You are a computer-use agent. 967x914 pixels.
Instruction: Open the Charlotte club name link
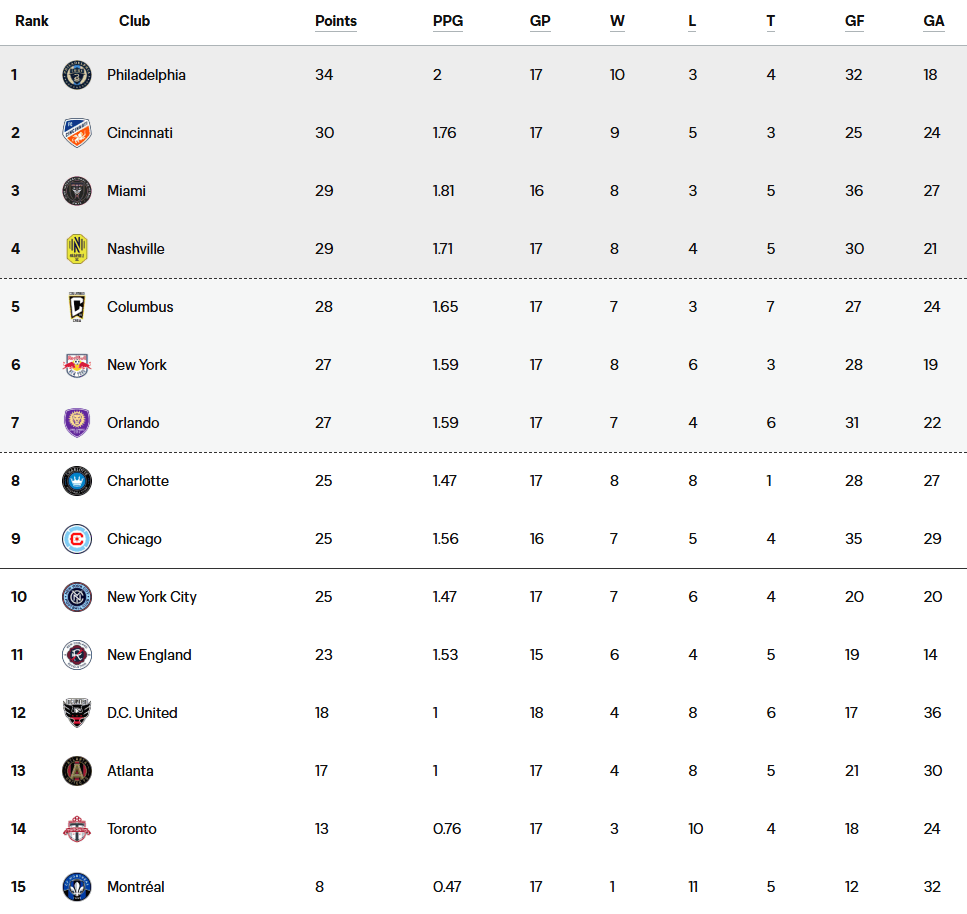pyautogui.click(x=138, y=481)
